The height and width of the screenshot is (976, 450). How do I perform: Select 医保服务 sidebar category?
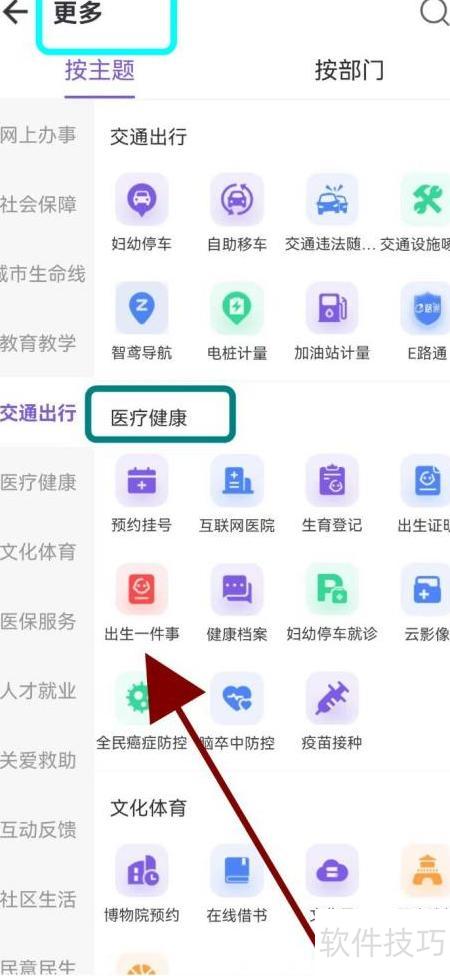coord(38,621)
